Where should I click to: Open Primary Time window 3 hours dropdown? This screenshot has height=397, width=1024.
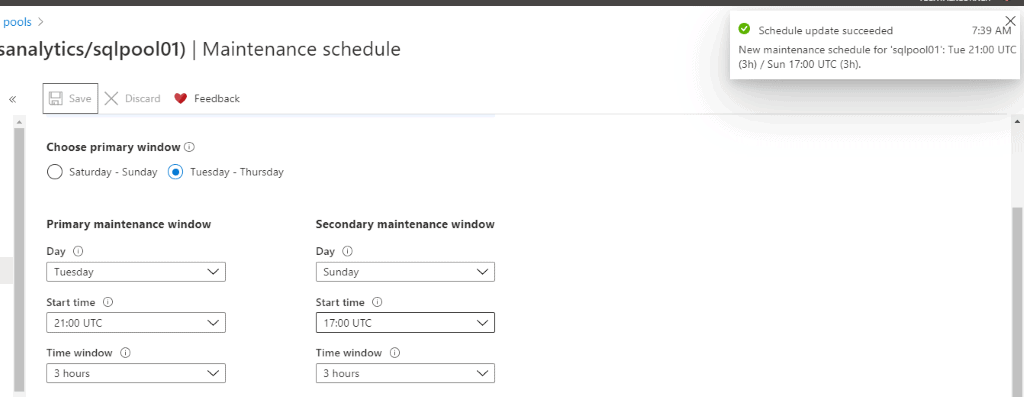[136, 373]
